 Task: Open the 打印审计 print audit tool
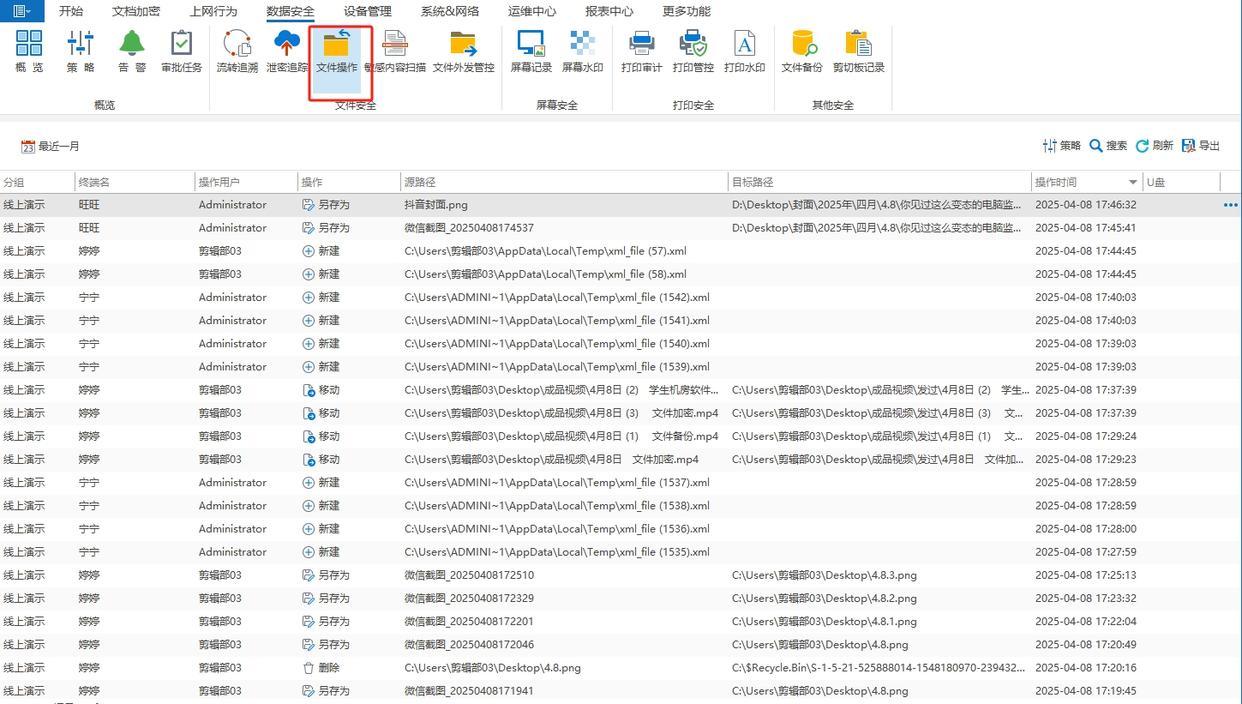coord(641,50)
